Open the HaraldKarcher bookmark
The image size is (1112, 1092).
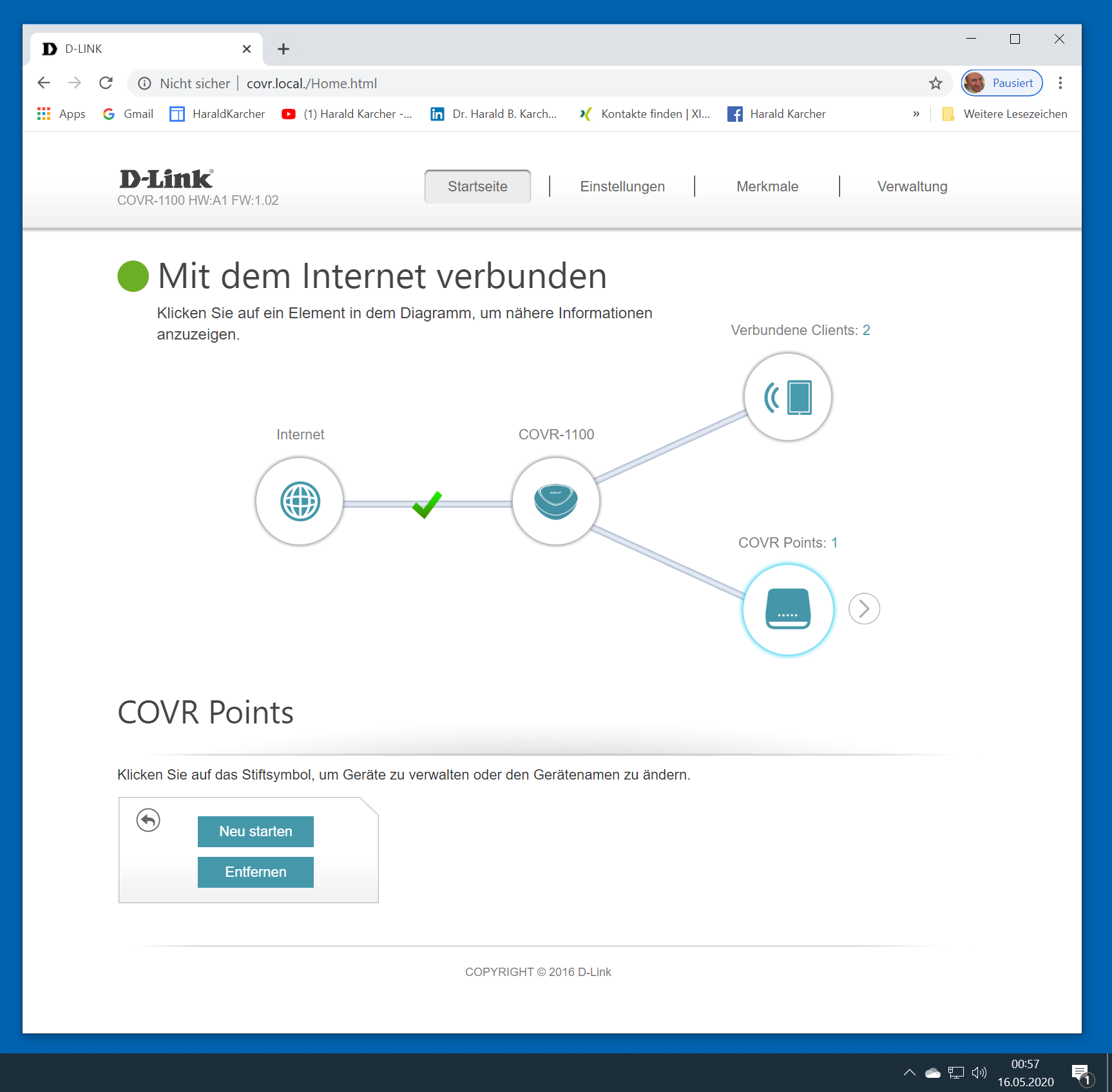(217, 114)
